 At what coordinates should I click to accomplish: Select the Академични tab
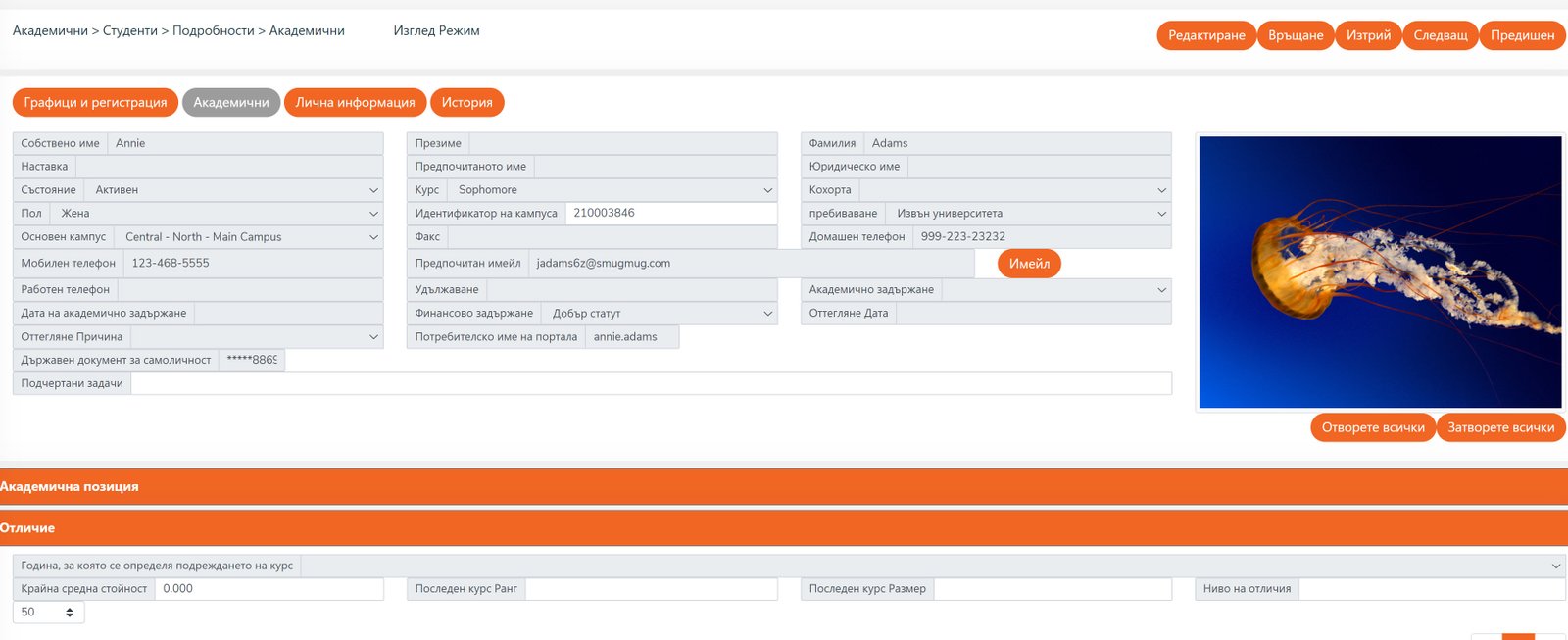(231, 102)
